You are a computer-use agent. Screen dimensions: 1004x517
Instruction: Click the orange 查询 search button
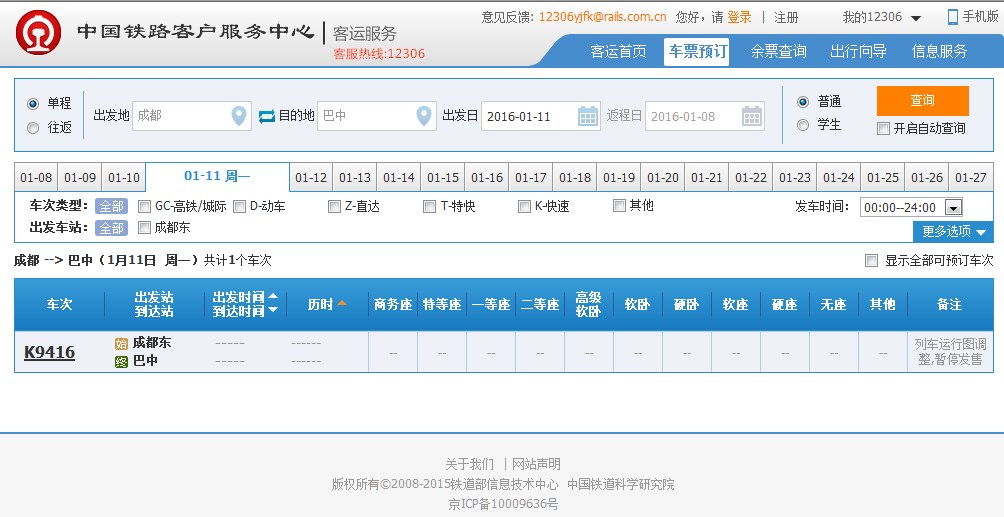click(922, 101)
